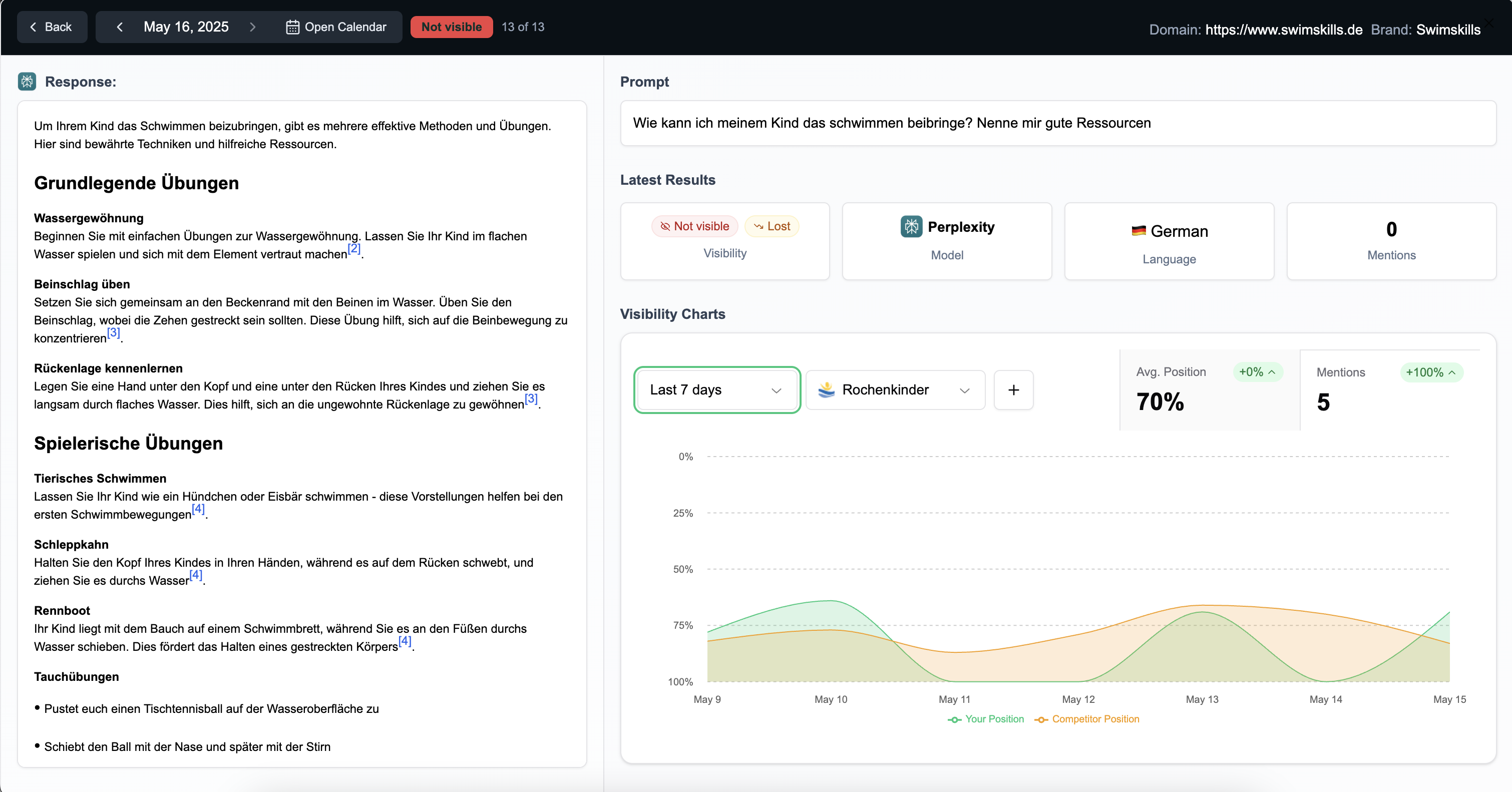Click the Not visible eye badge
The width and height of the screenshot is (1512, 792).
tap(694, 227)
